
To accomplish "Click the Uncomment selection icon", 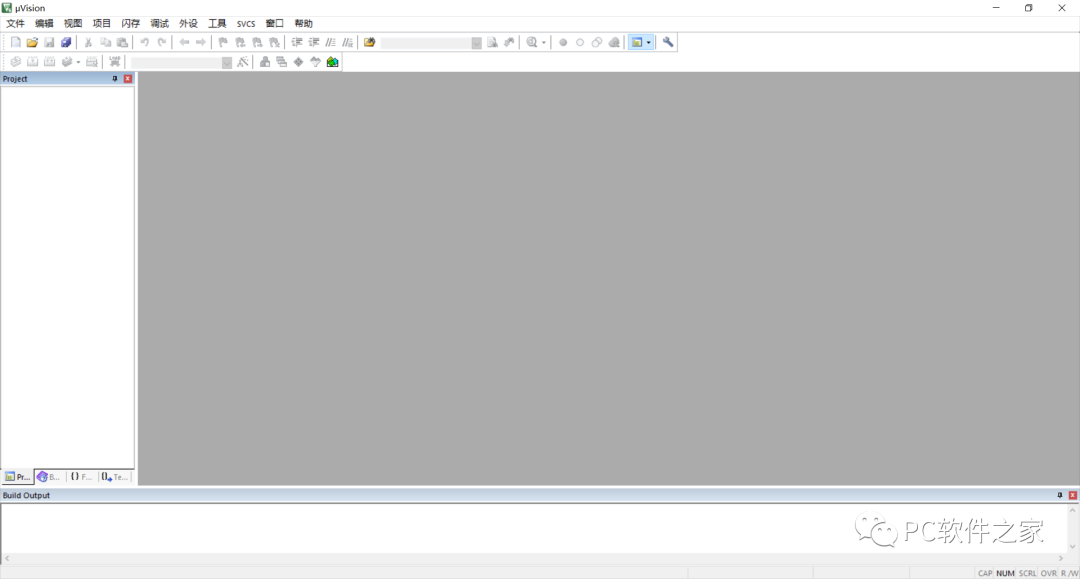I will 347,42.
